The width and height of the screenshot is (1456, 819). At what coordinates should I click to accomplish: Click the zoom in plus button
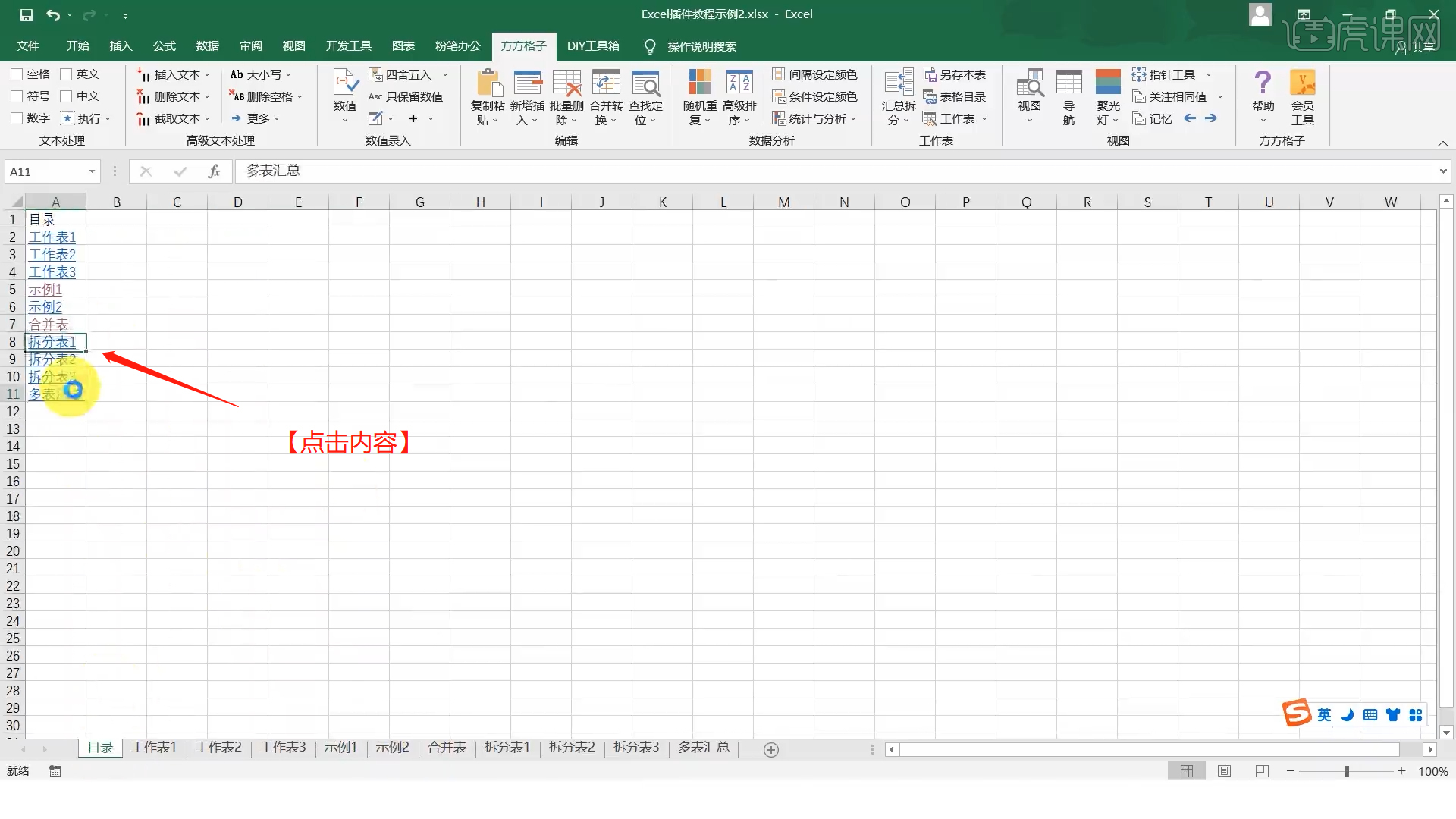point(1402,771)
